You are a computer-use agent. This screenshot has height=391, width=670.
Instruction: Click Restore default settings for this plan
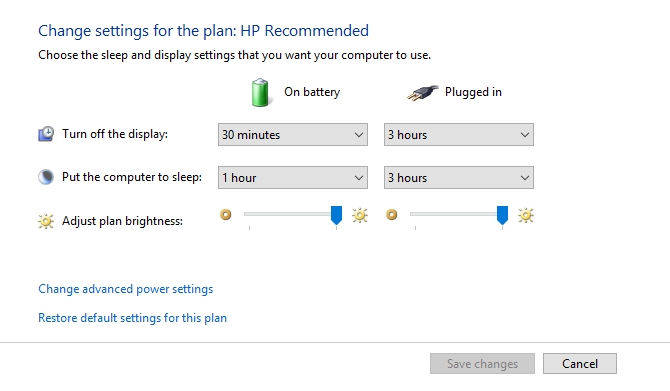point(132,318)
